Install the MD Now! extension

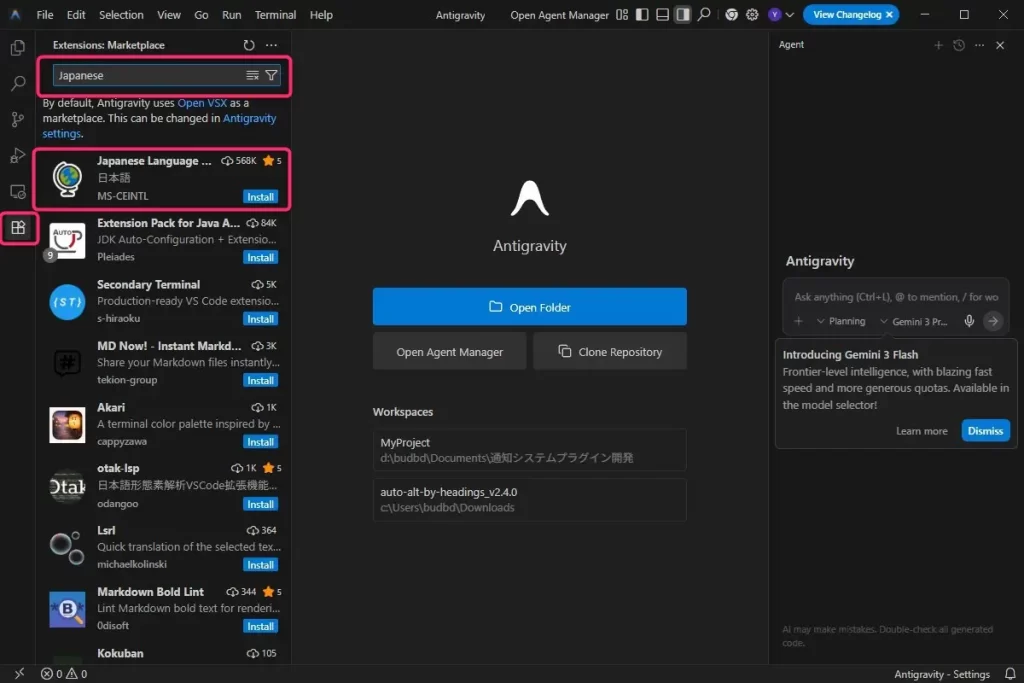[x=260, y=380]
